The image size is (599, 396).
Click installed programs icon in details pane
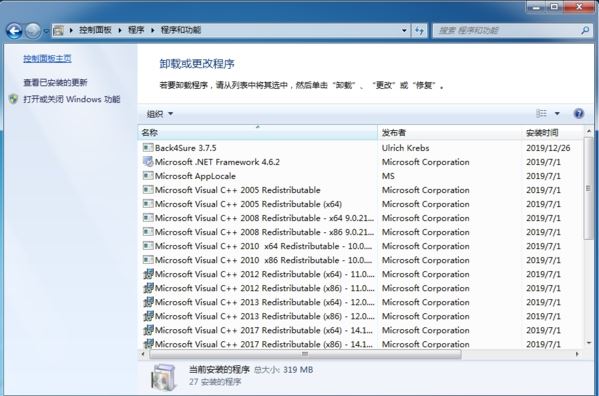(x=164, y=377)
